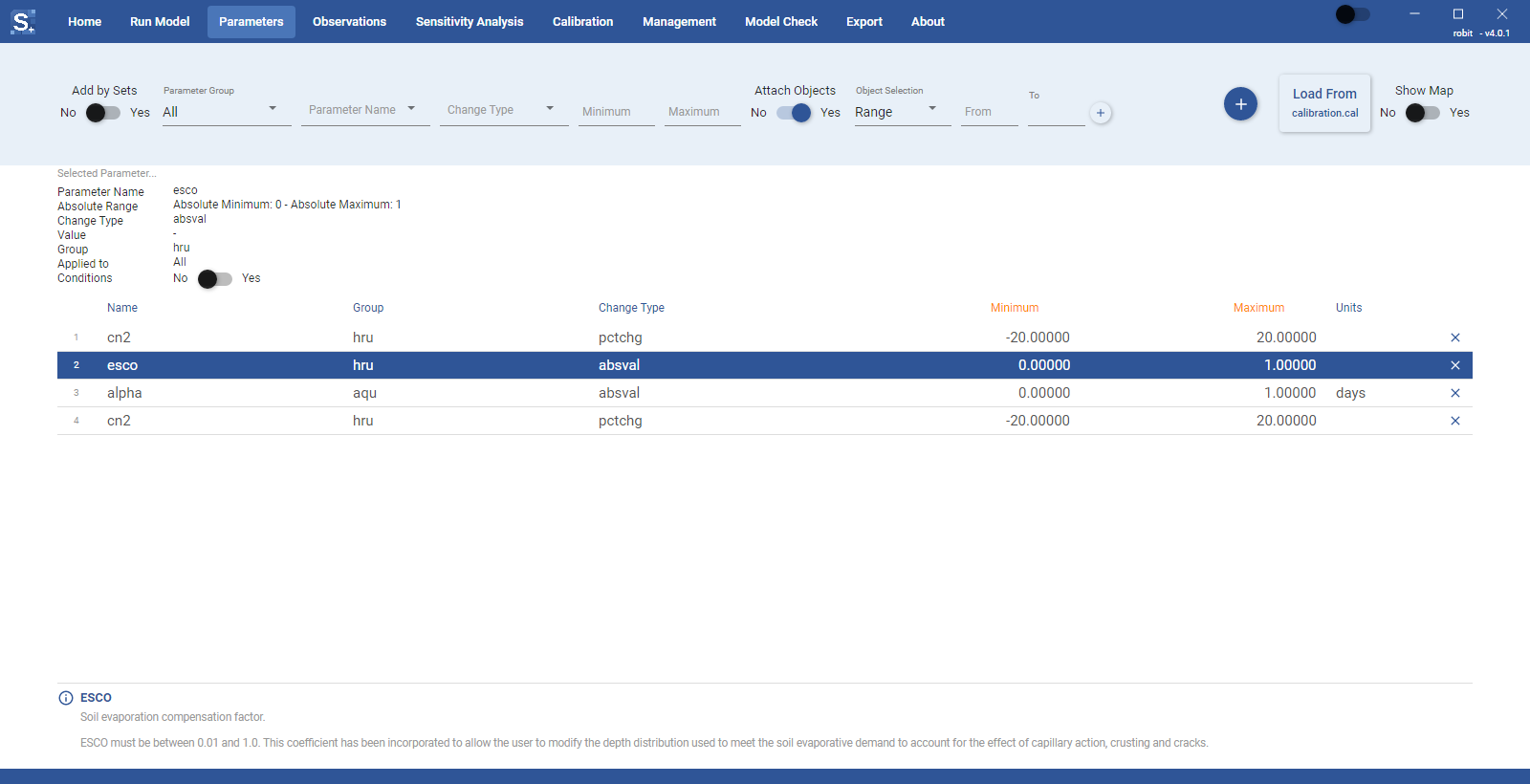The image size is (1530, 784).
Task: Select the alpha parameter row
Action: (x=765, y=393)
